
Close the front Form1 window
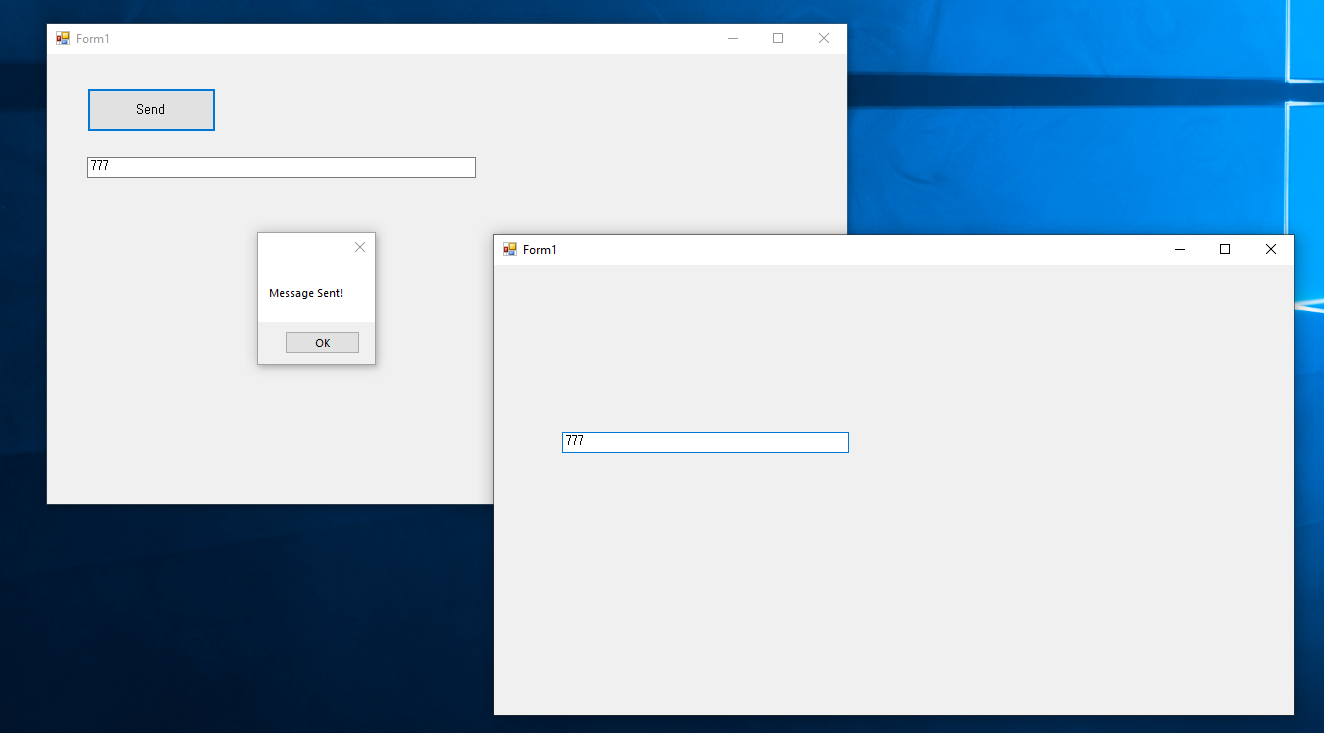coord(1271,249)
